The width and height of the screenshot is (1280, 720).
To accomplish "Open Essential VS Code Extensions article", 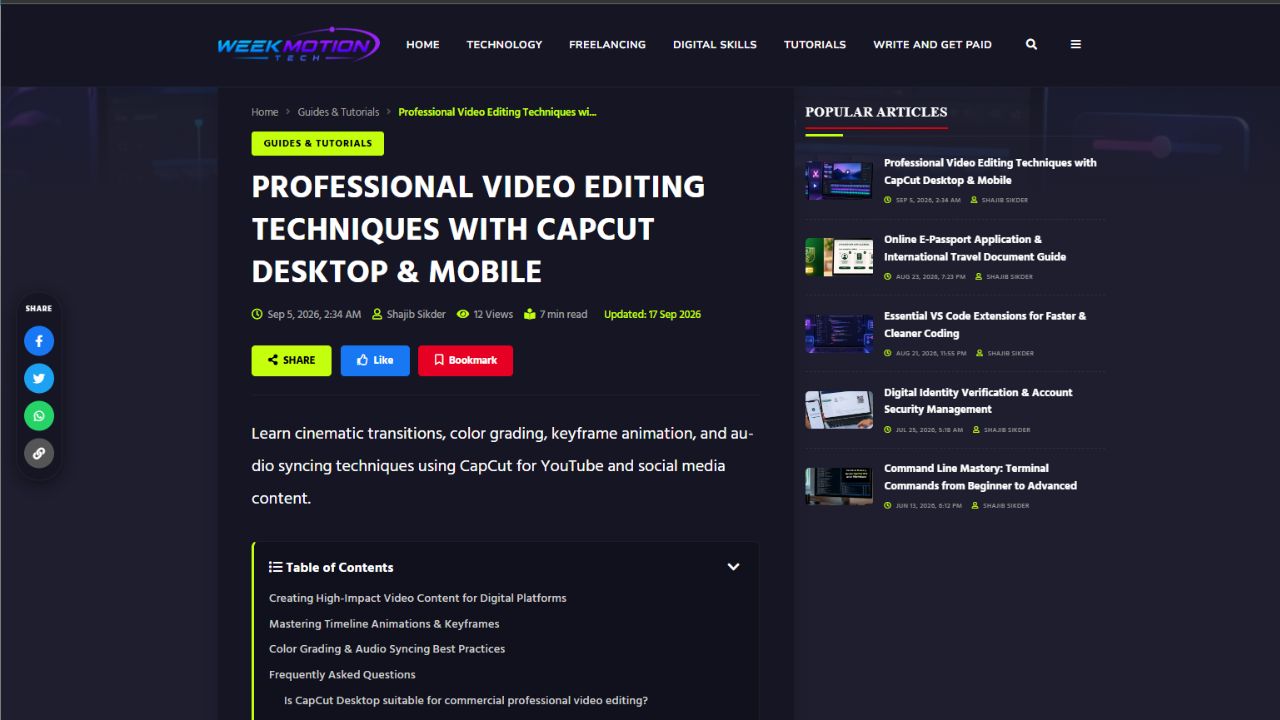I will click(x=985, y=324).
